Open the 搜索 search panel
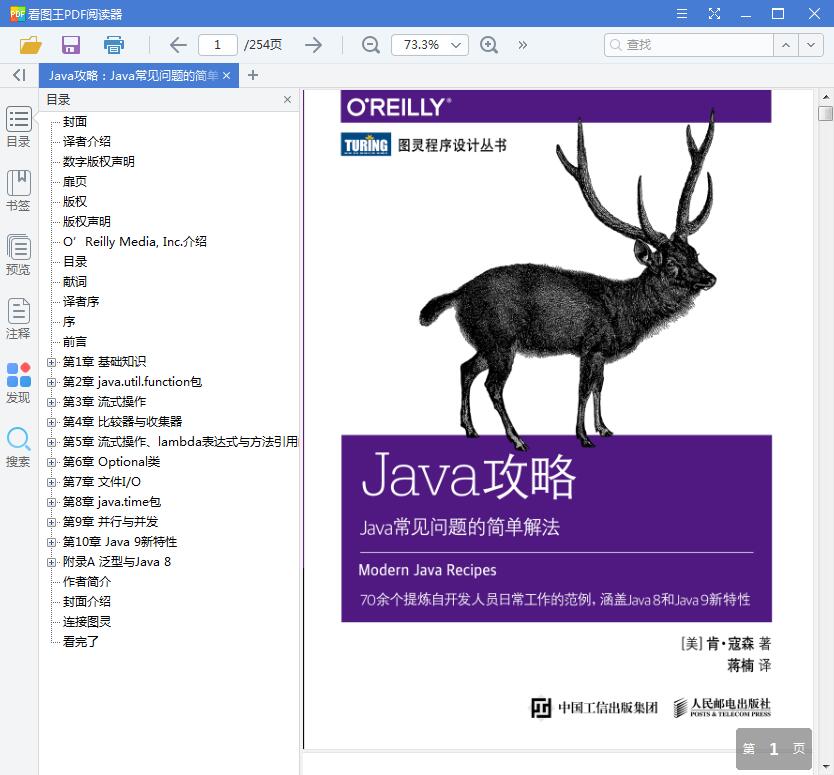The image size is (834, 775). pyautogui.click(x=19, y=447)
